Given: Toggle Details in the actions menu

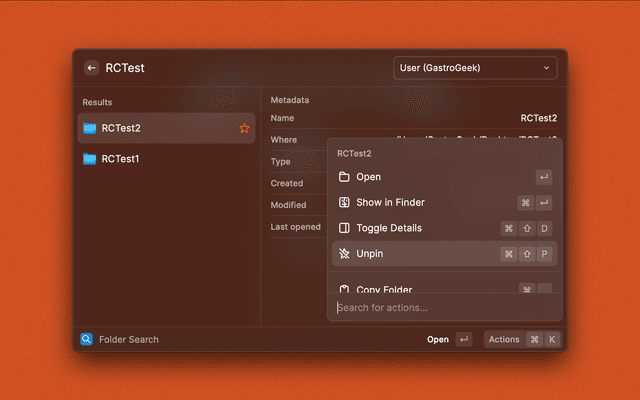Looking at the screenshot, I should point(389,228).
